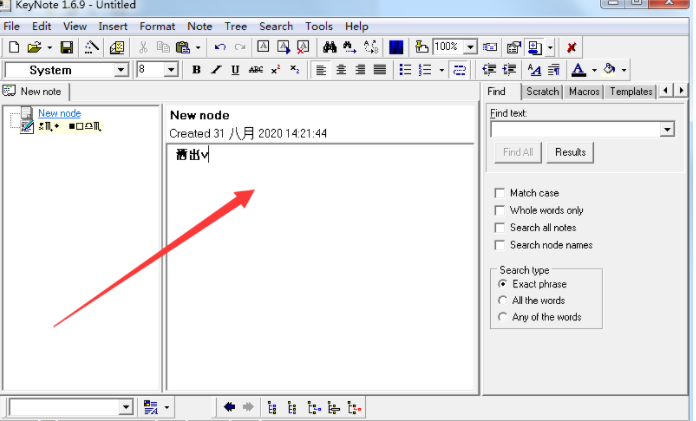Screen dimensions: 696x421
Task: Switch to the Scratch tab
Action: (x=542, y=91)
